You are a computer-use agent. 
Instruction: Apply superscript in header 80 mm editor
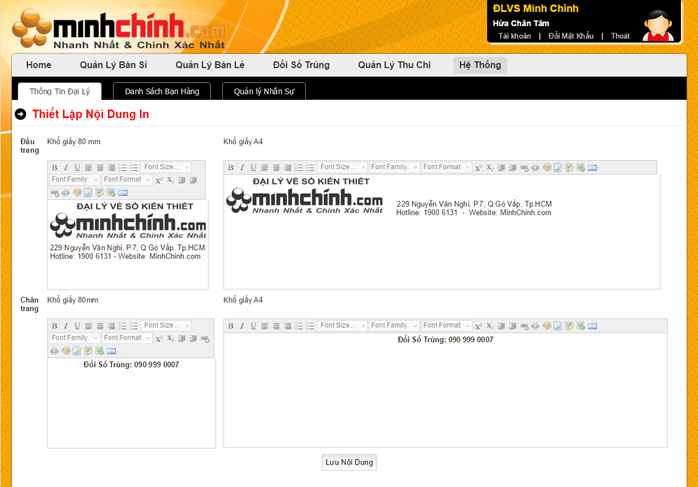158,180
